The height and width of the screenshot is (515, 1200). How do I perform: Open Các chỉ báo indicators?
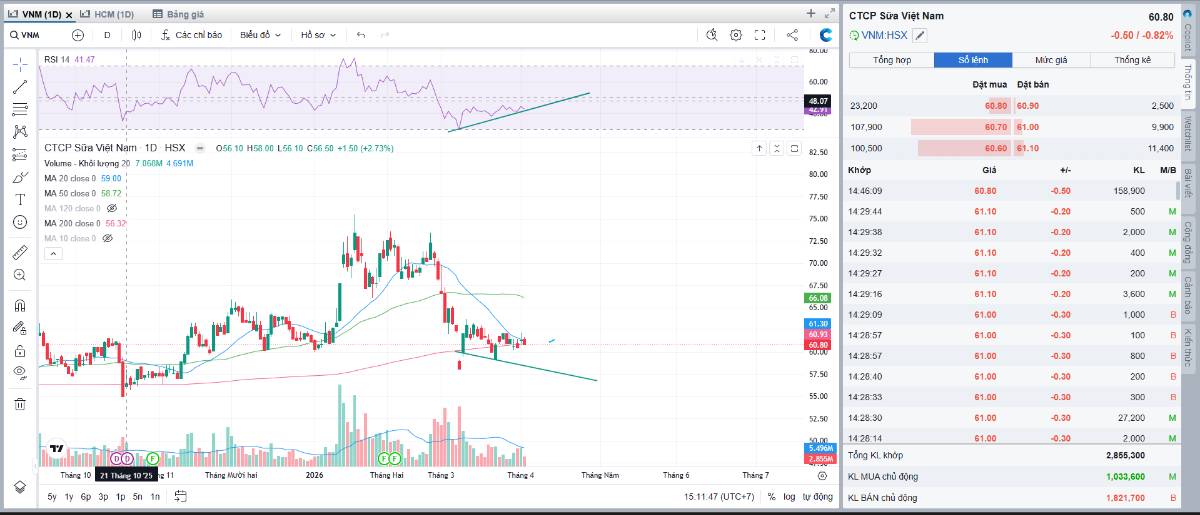click(x=190, y=34)
